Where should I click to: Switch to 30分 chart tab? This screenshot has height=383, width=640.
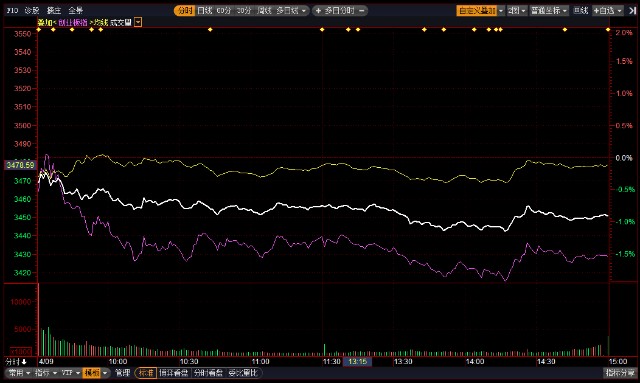coord(244,11)
